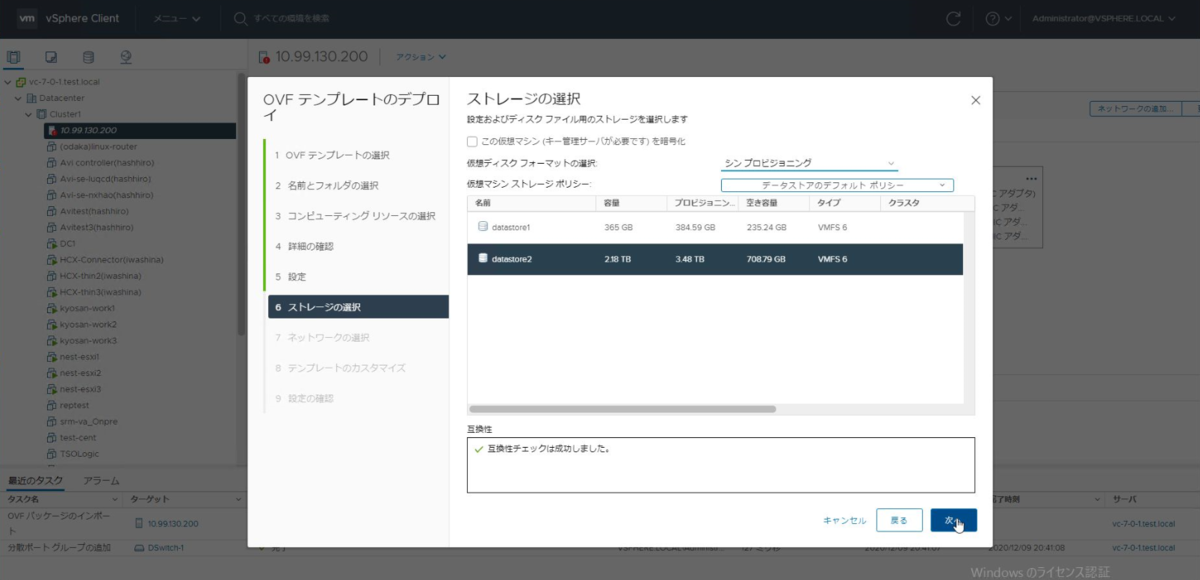The width and height of the screenshot is (1200, 580).
Task: Click the Datacenter icon in the tree
Action: pos(32,98)
